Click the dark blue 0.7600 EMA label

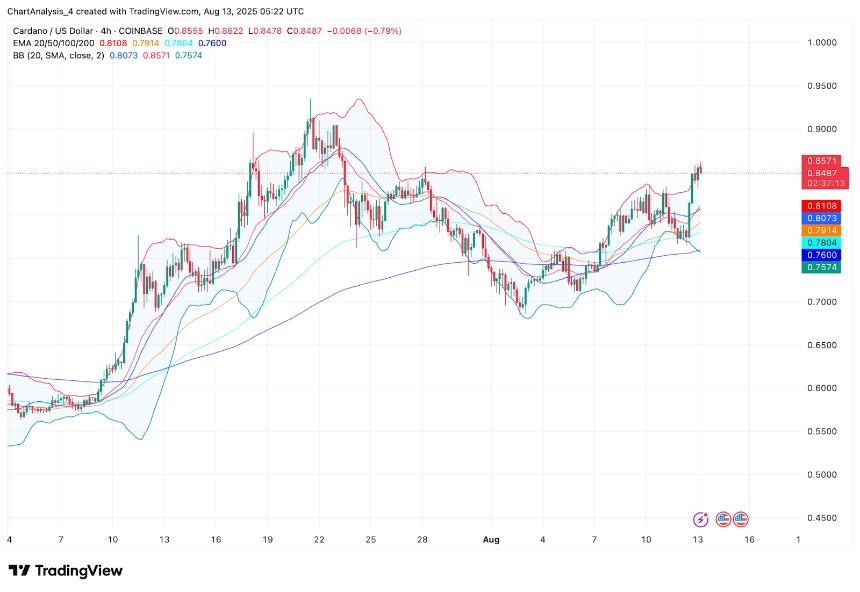(x=821, y=255)
